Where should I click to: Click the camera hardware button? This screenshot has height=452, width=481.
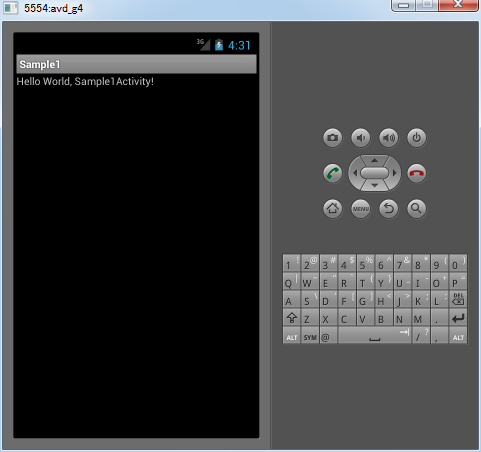point(332,138)
